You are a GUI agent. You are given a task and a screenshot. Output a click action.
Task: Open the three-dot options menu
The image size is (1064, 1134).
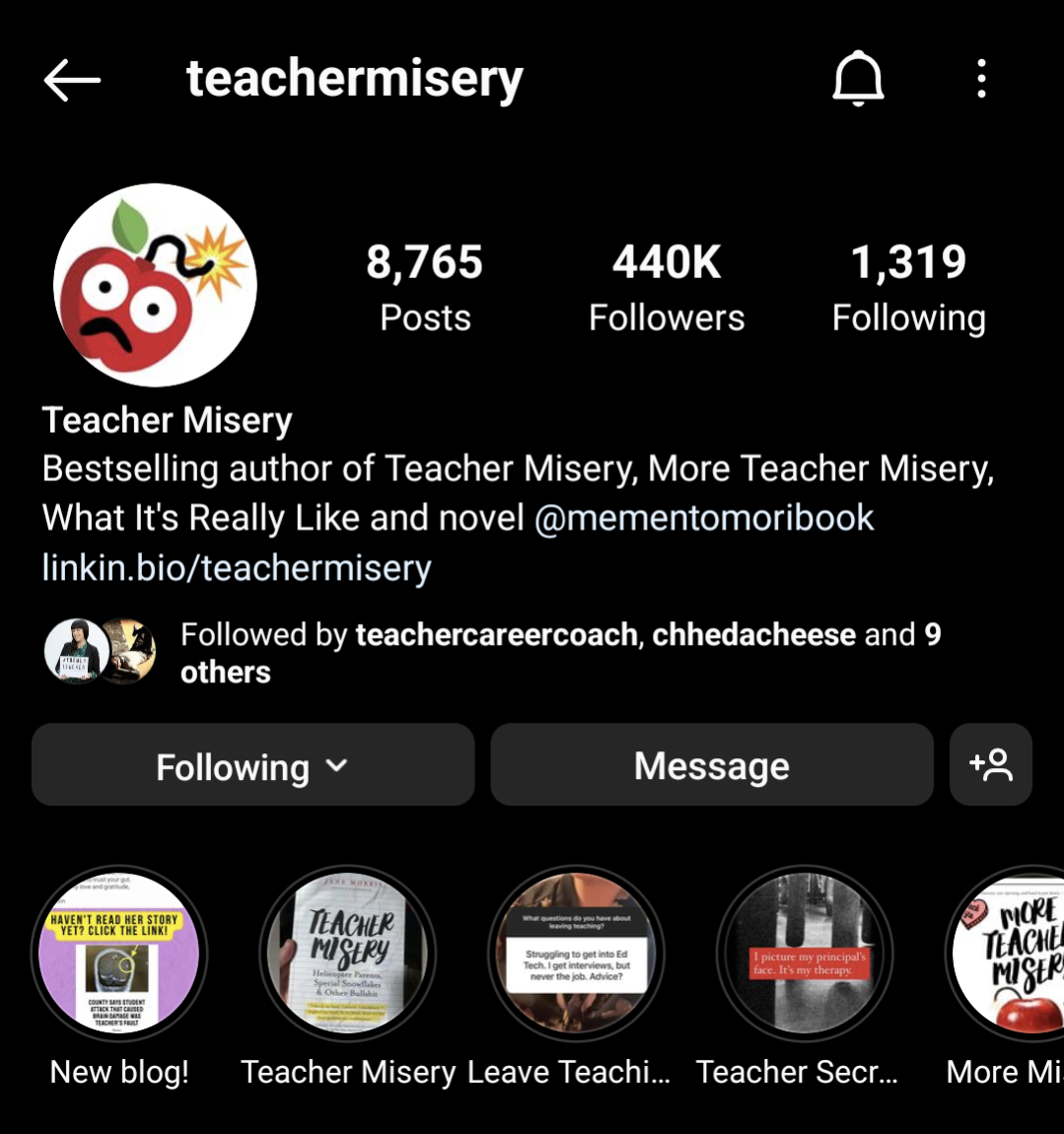click(x=981, y=78)
